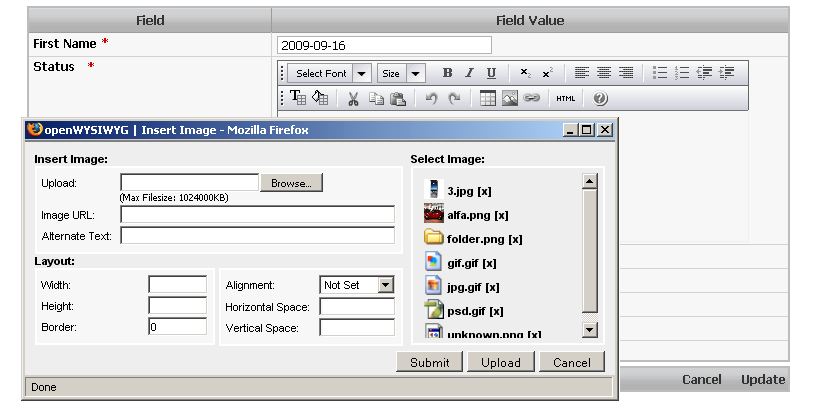Click the subscript icon

(525, 73)
